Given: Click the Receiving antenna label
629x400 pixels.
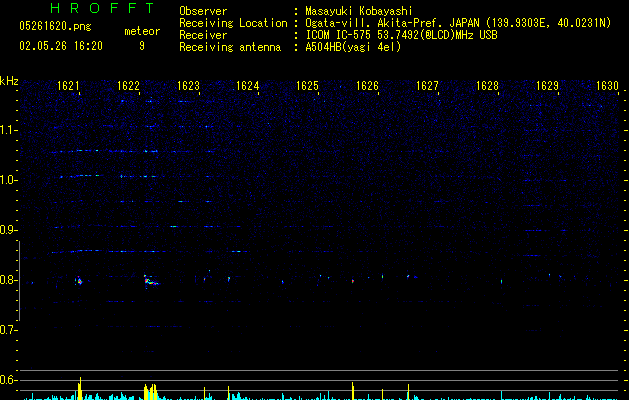Looking at the screenshot, I should click(230, 47).
